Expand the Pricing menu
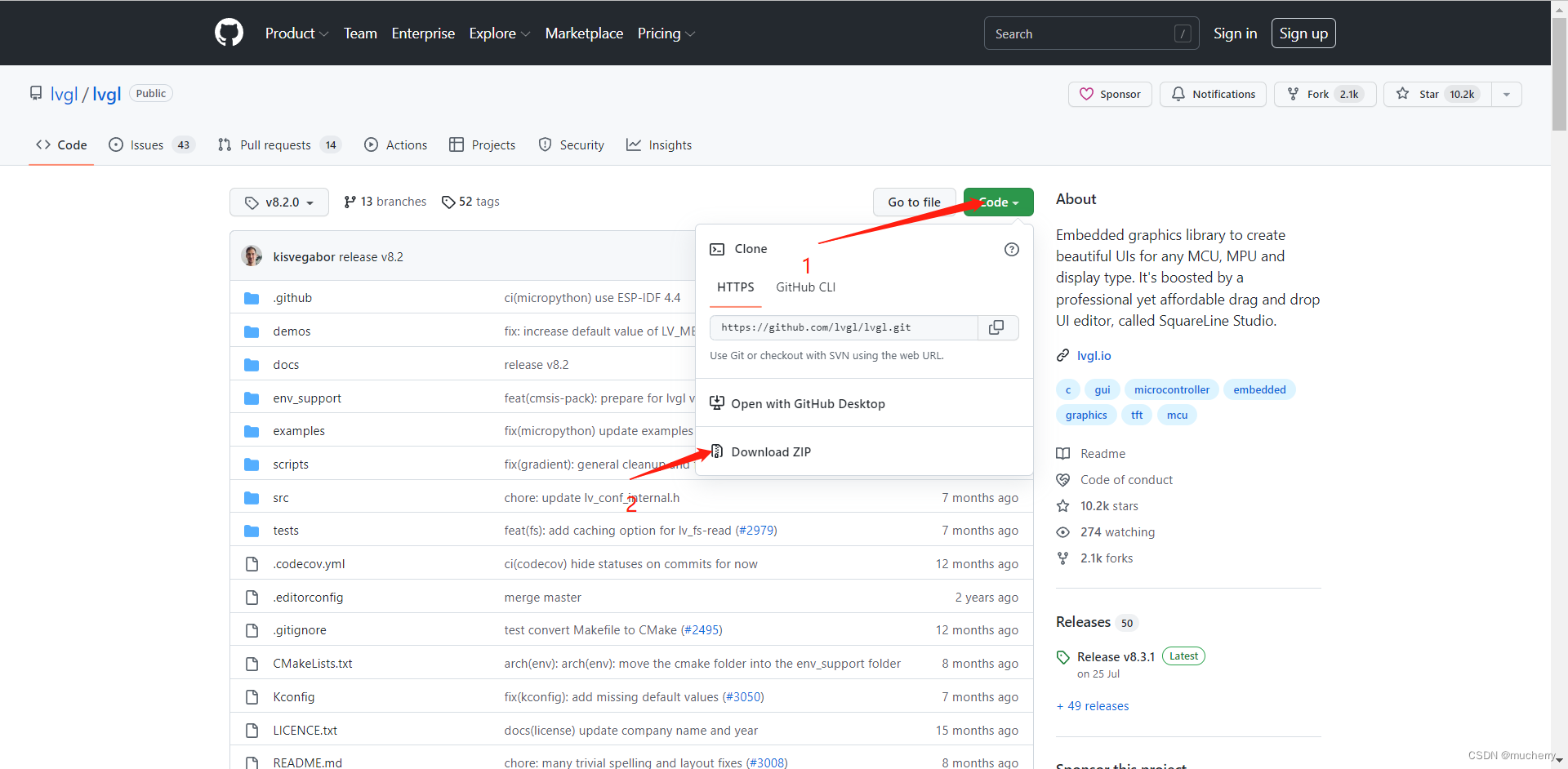 [x=666, y=33]
